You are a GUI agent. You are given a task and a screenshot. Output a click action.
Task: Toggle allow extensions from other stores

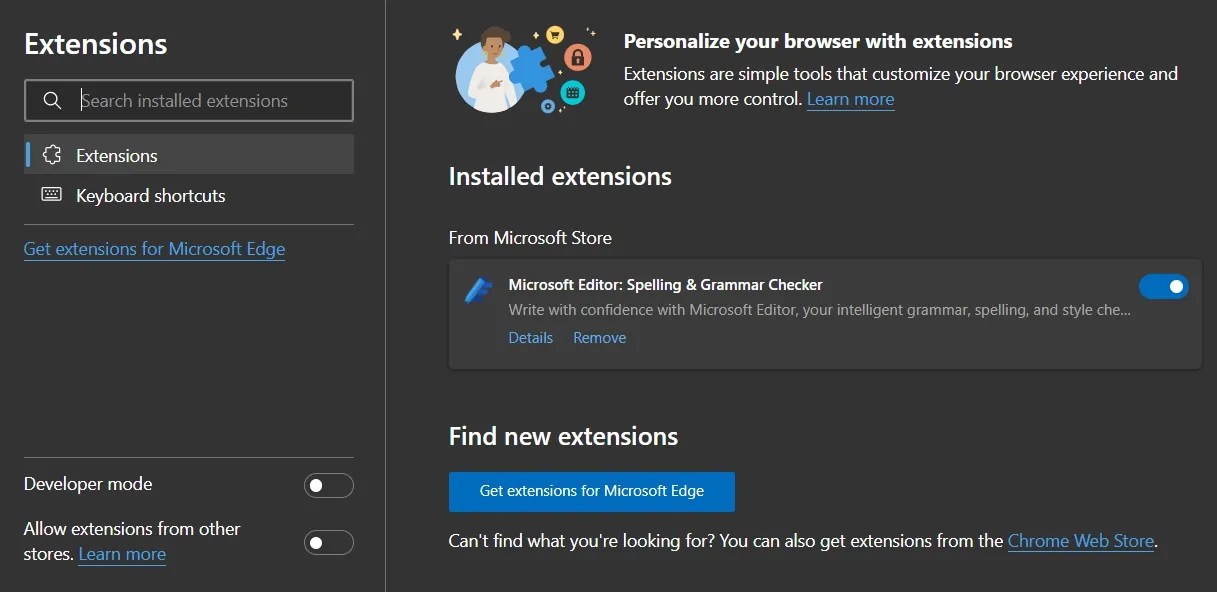(329, 542)
